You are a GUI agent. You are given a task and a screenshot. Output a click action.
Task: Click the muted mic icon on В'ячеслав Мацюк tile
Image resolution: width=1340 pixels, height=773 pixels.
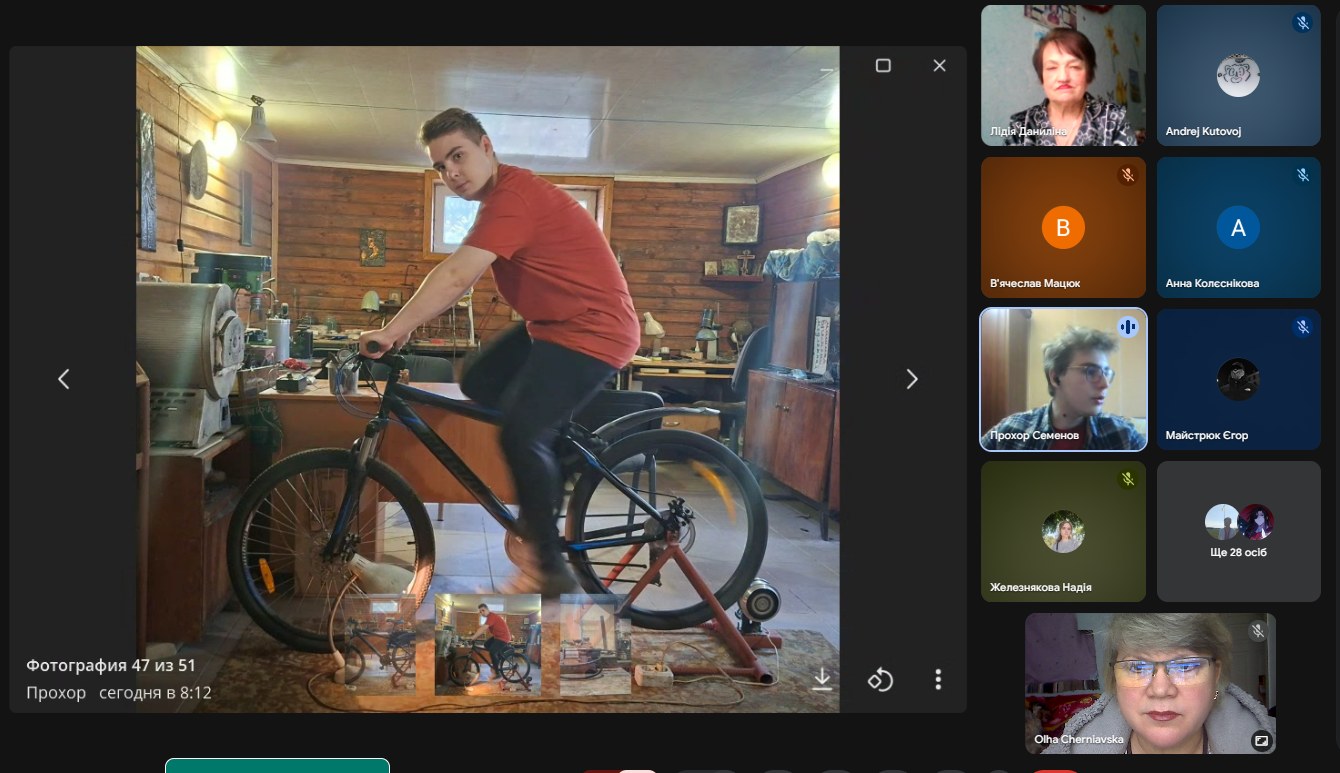coord(1127,175)
